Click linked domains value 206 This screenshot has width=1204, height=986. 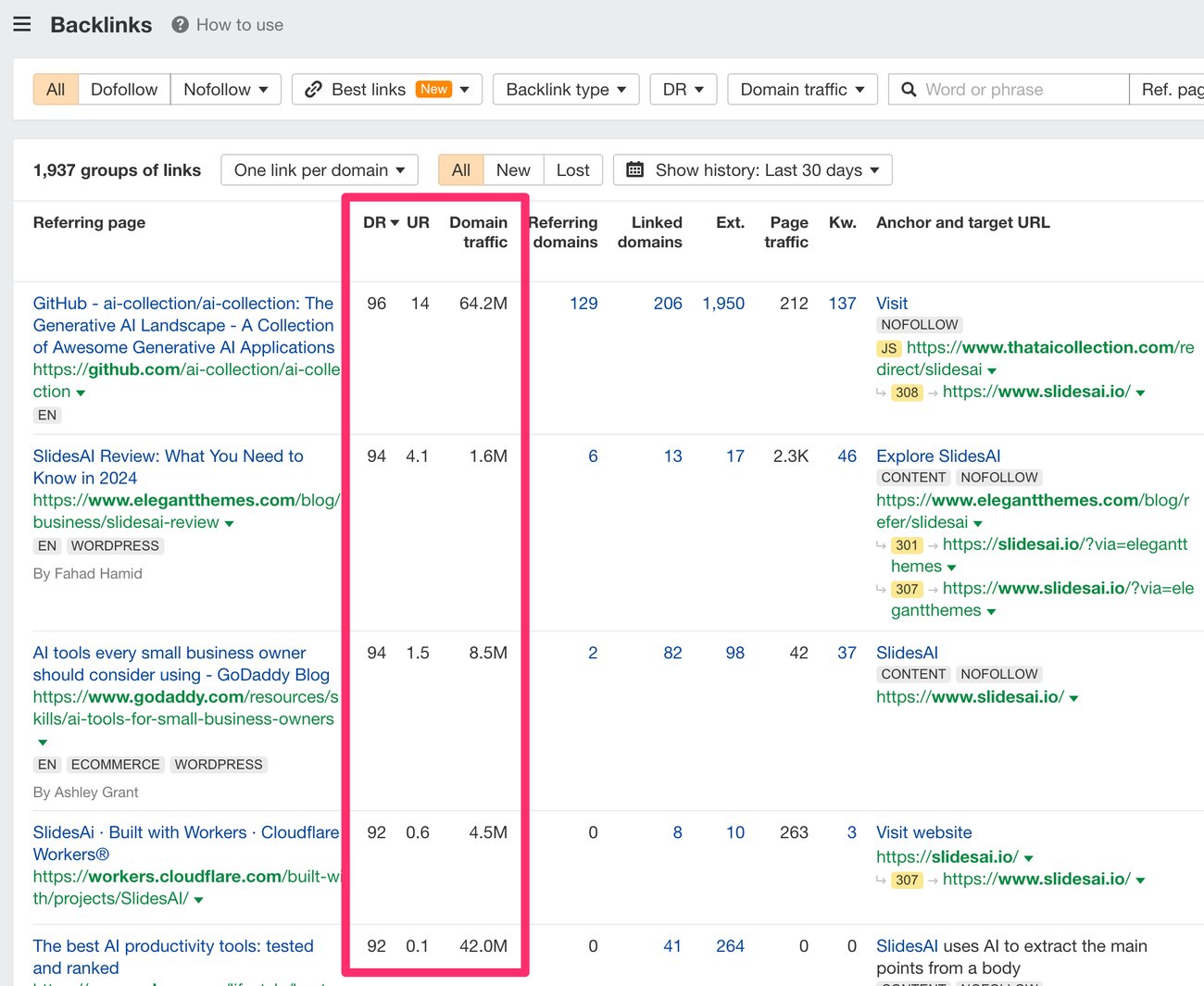668,304
